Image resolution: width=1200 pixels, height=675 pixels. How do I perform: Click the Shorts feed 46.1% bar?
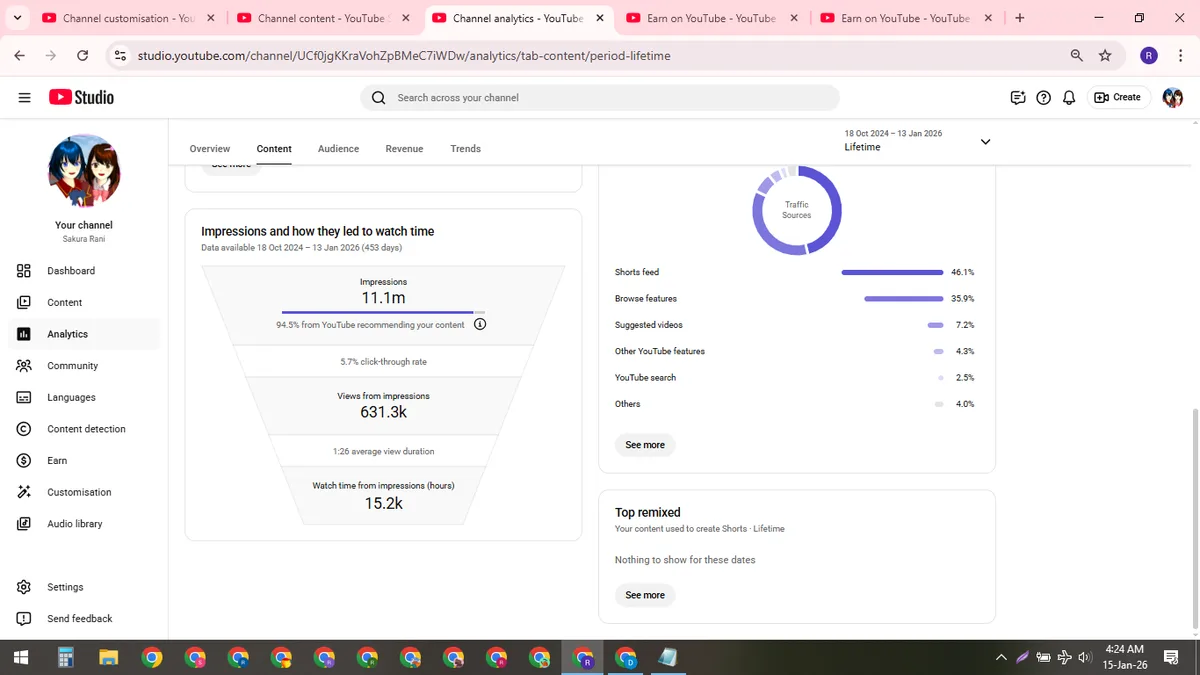[892, 272]
